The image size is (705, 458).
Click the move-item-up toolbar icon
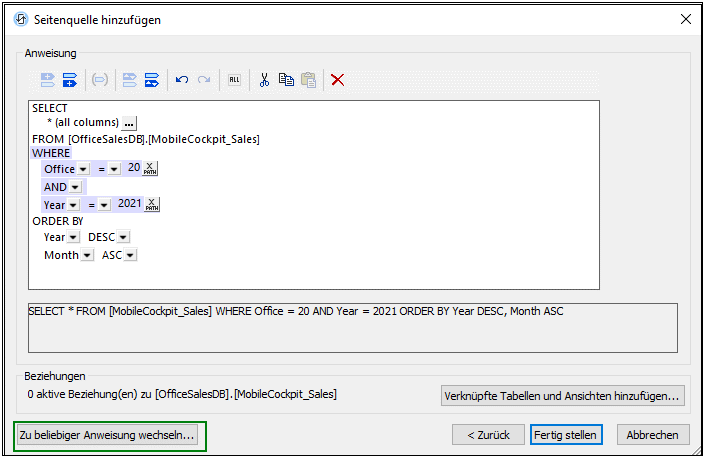click(130, 80)
